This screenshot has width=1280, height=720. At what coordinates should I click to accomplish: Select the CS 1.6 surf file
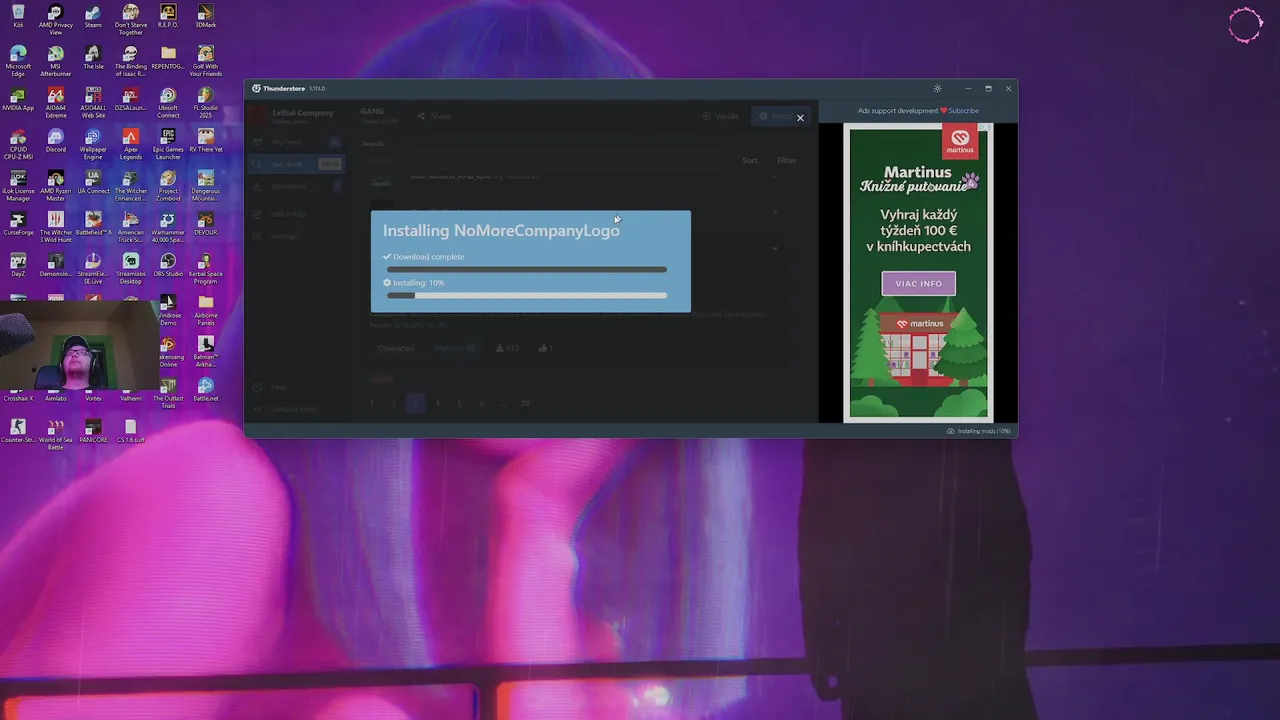pyautogui.click(x=130, y=431)
